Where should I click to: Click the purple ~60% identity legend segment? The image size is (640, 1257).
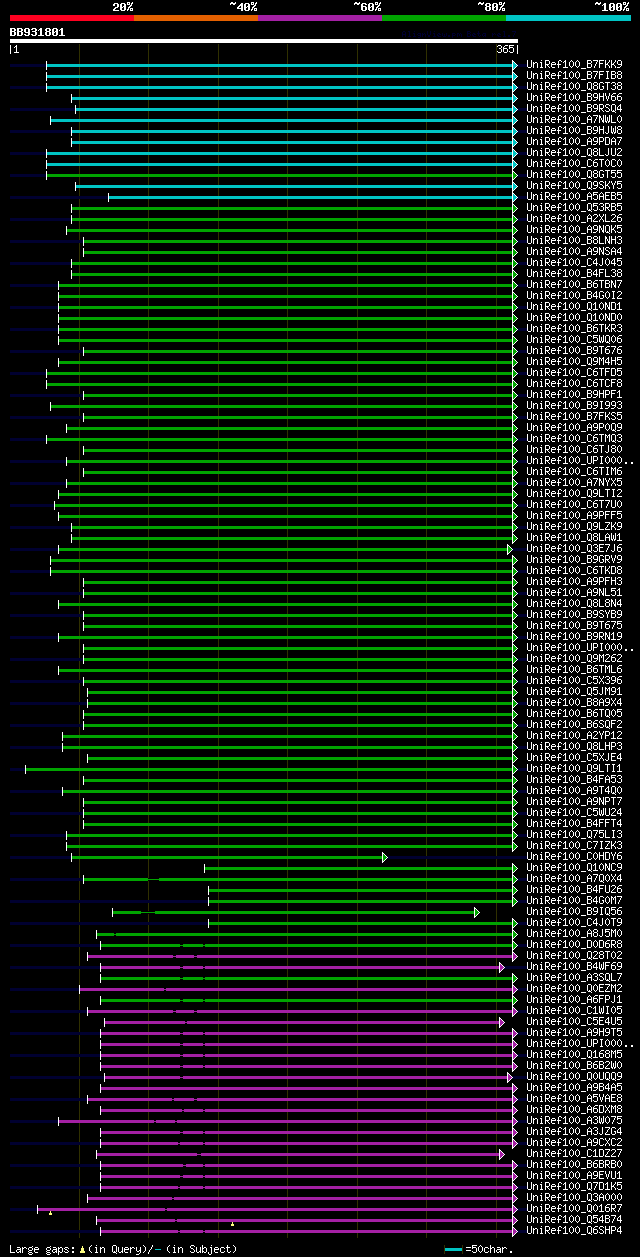[320, 17]
